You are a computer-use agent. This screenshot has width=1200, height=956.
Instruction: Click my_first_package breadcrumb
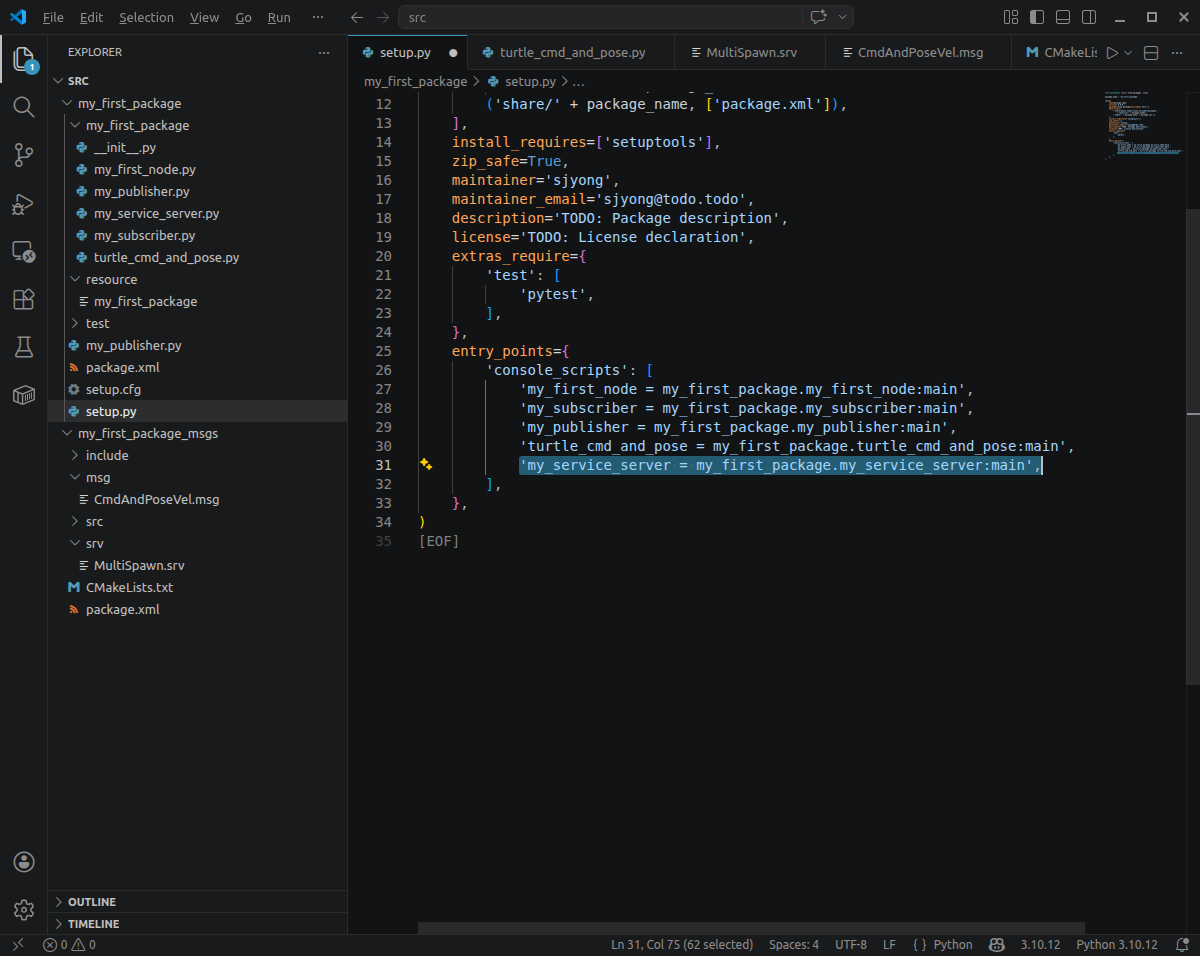[x=415, y=81]
